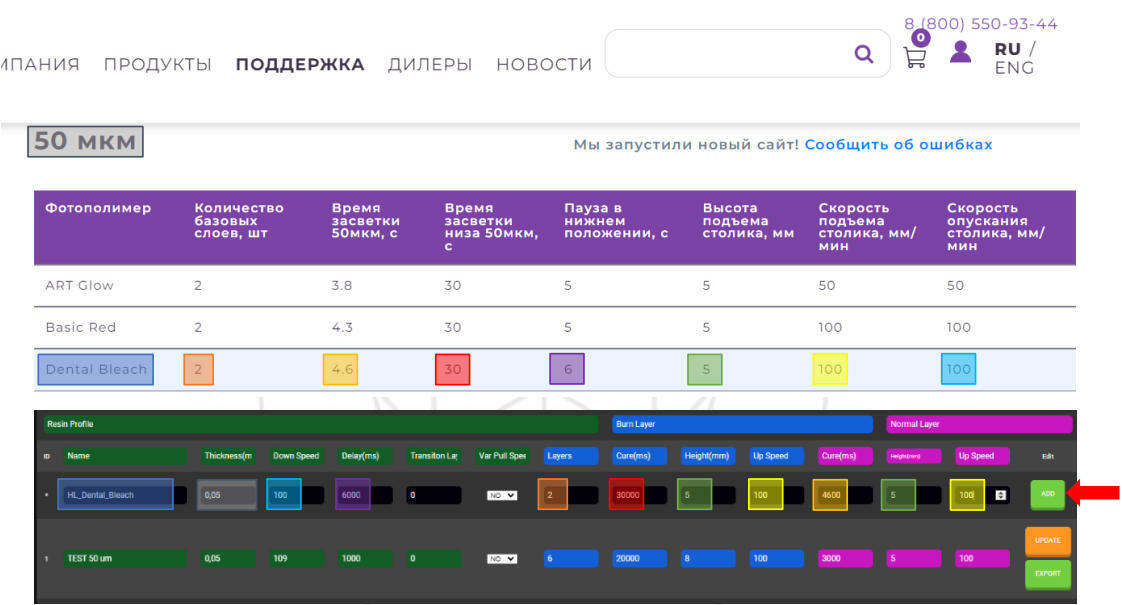
Task: Click the ART Glow table row name
Action: coord(79,286)
